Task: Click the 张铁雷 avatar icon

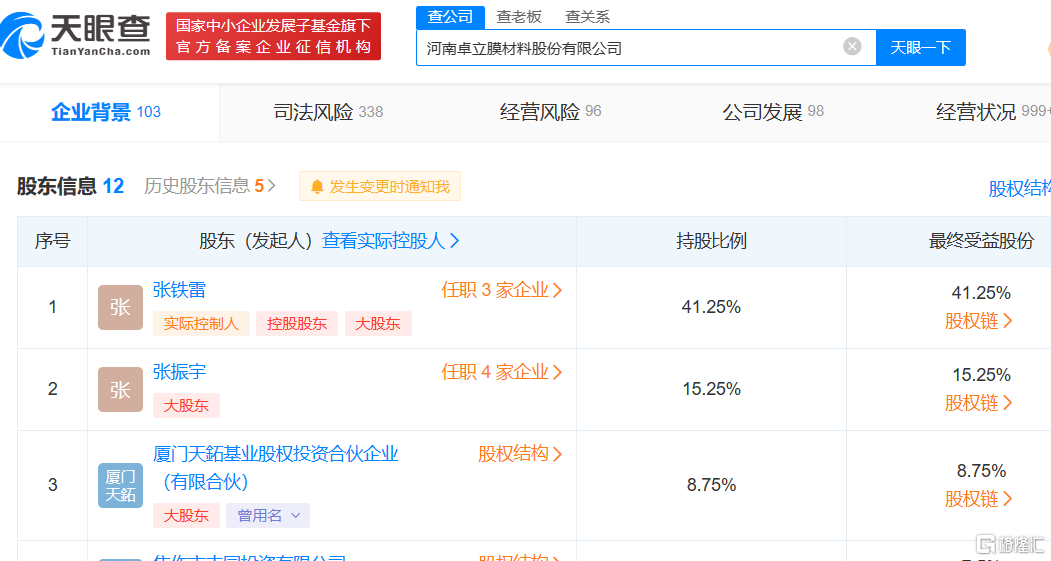Action: [x=120, y=307]
